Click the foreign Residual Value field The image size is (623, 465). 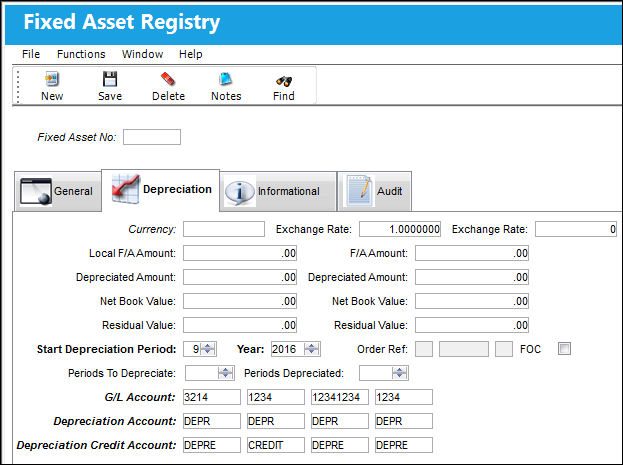coord(472,325)
